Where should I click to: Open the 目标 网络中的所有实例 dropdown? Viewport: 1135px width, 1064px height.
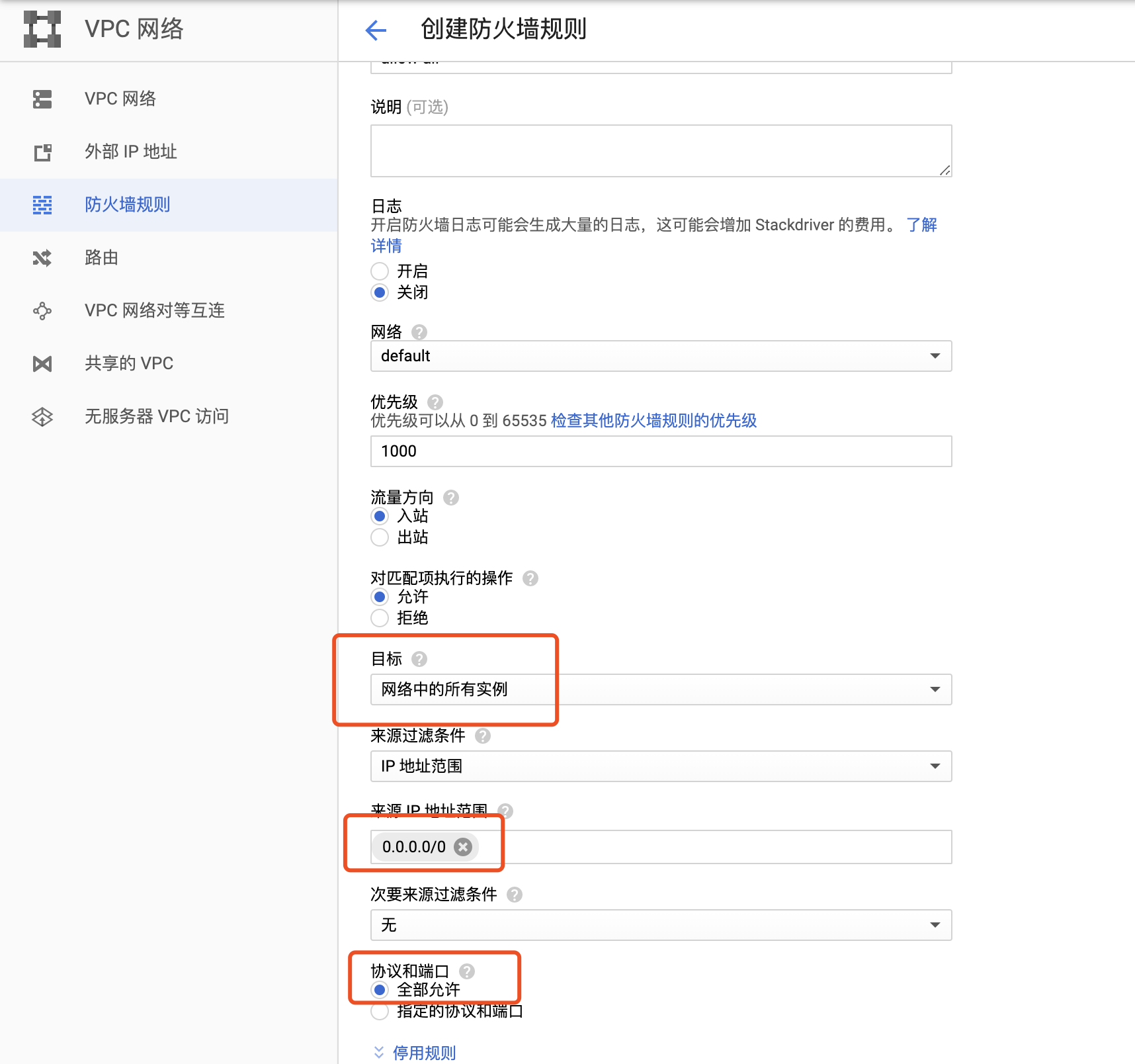[x=661, y=689]
